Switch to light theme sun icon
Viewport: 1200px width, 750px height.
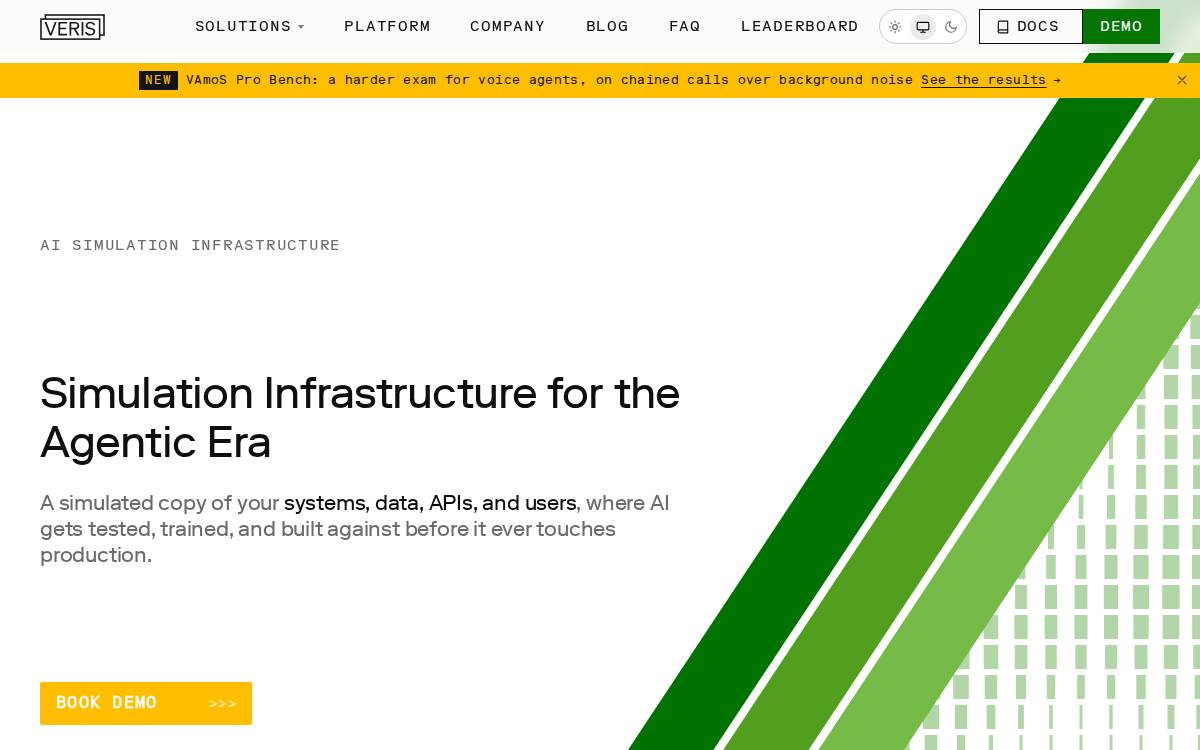pos(895,27)
